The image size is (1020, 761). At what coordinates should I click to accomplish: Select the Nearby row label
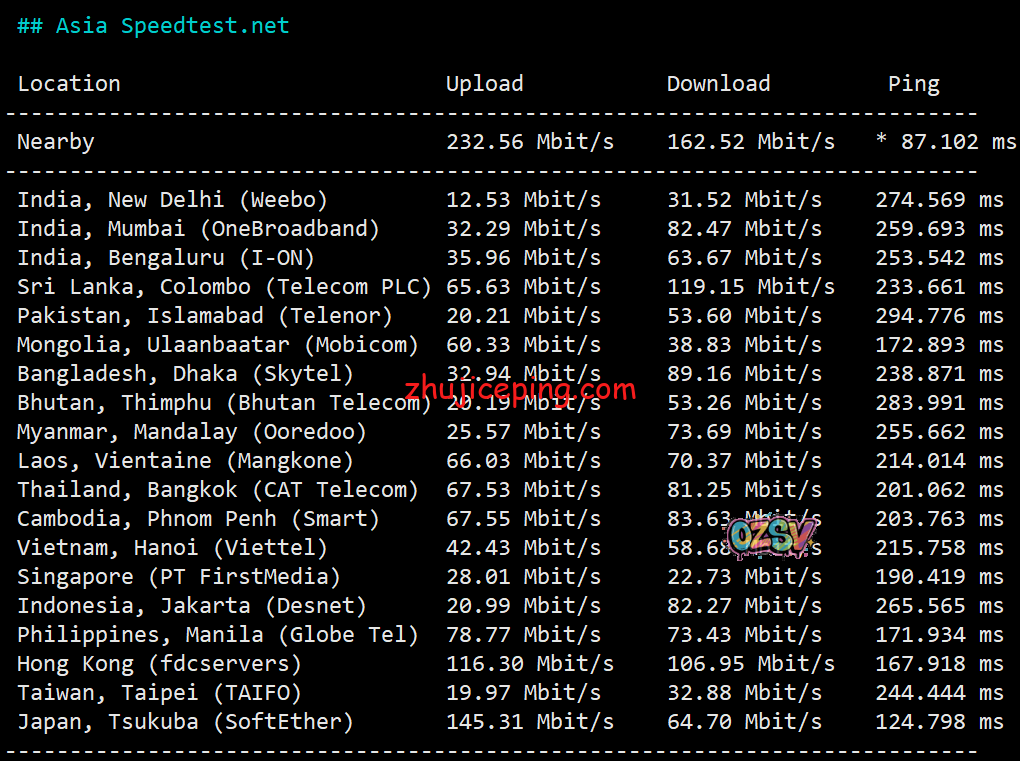[56, 142]
